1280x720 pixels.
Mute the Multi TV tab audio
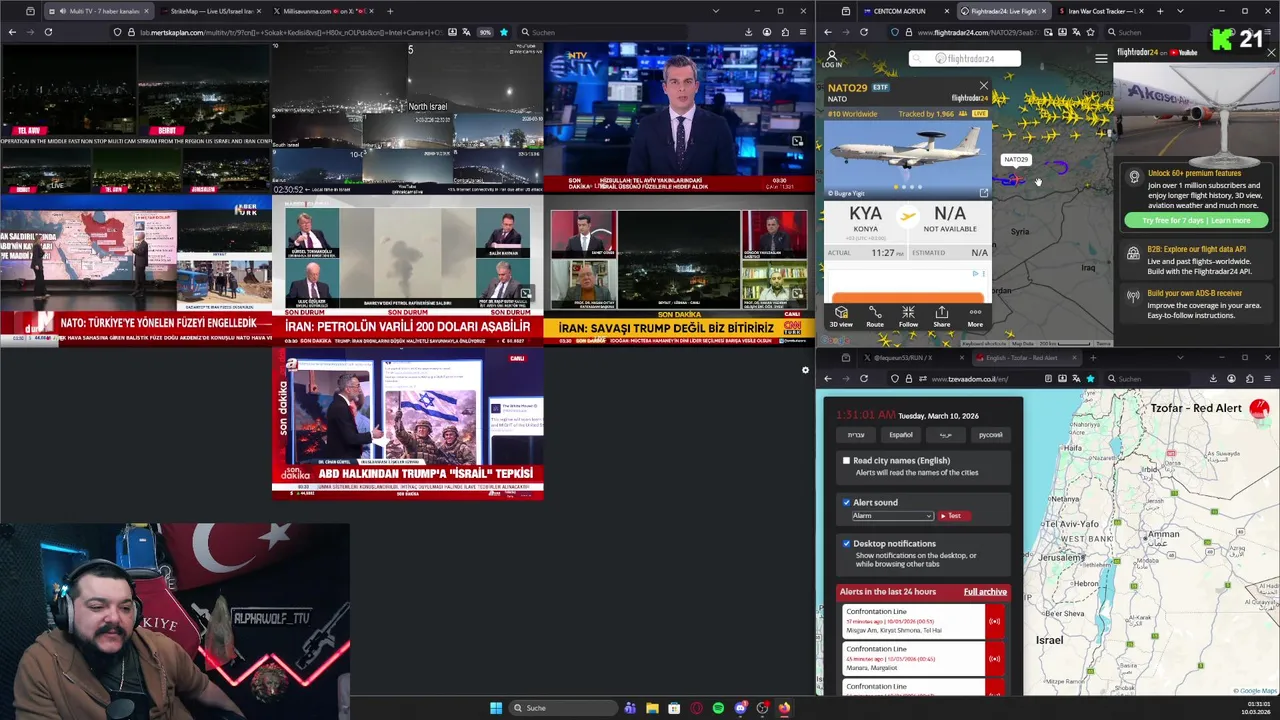coord(63,11)
